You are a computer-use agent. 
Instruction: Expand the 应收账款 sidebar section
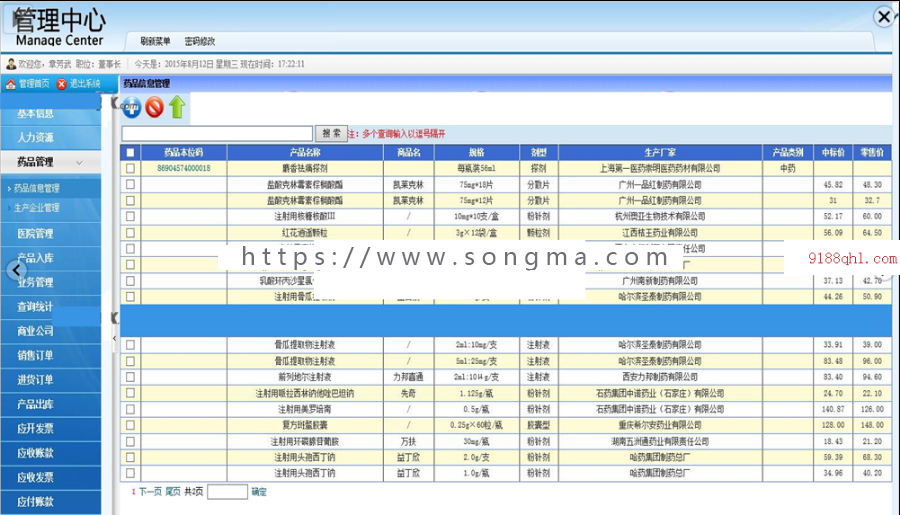click(51, 453)
